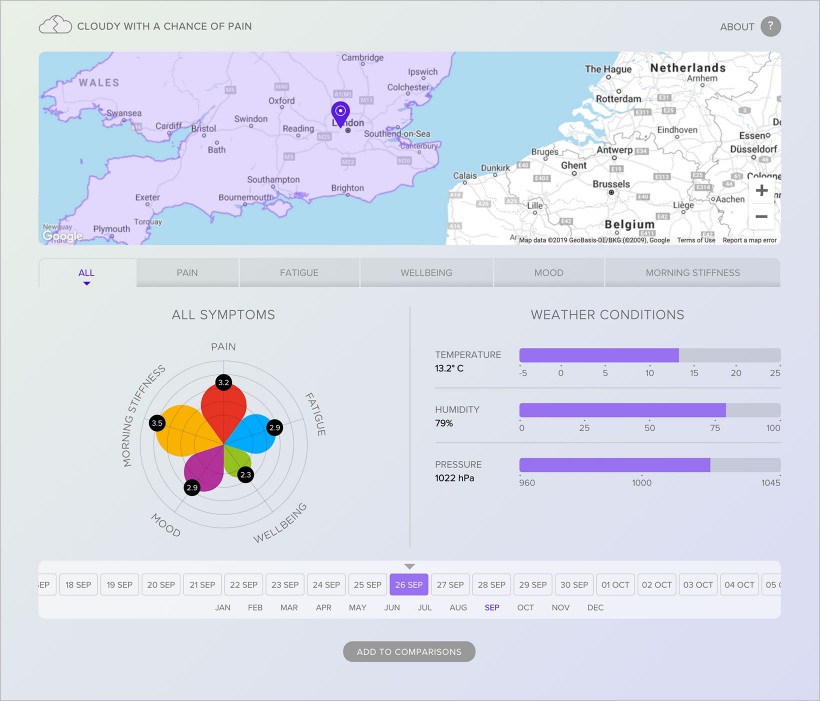Click the orange Morning Stiffness petal

[186, 431]
